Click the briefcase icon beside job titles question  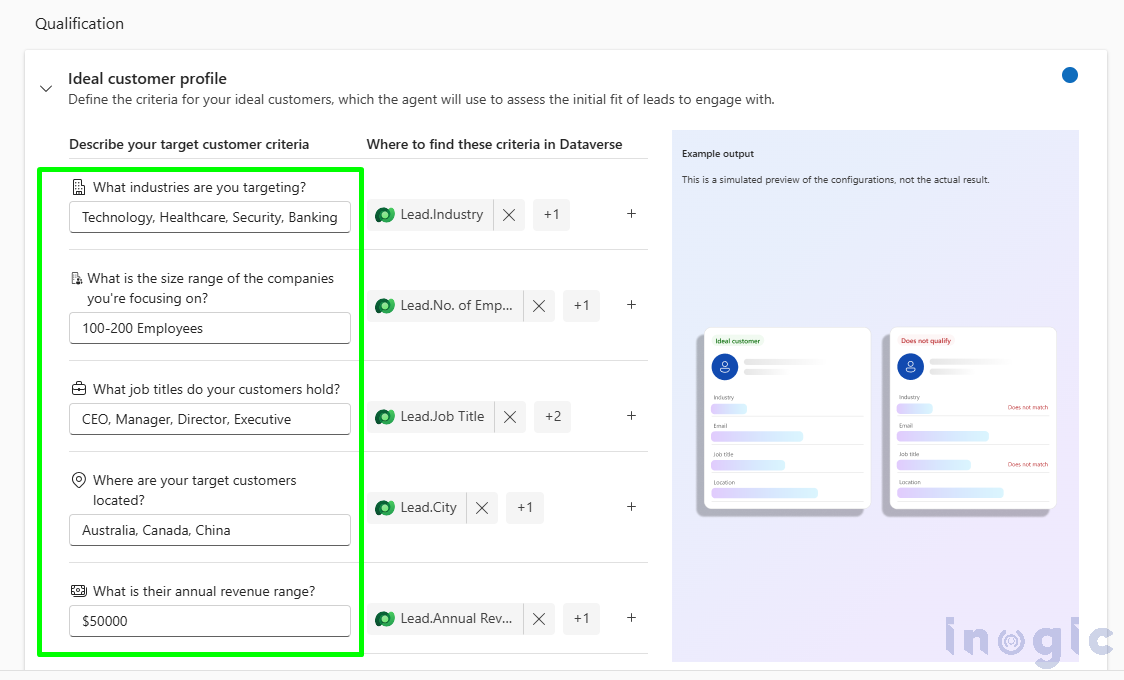[x=79, y=389]
